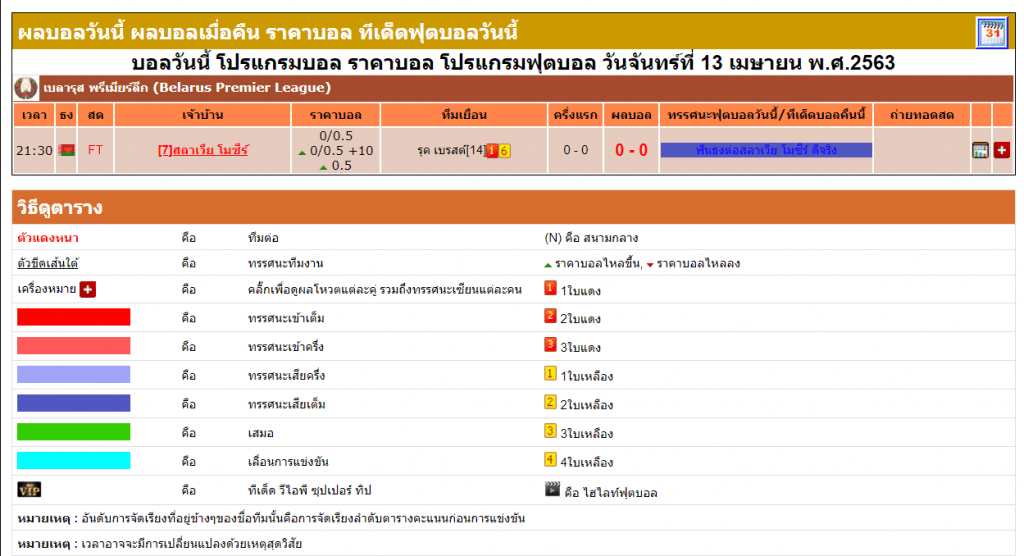Click the ทรรศนะฟุตบอลวันนี้ column header
This screenshot has height=556, width=1024.
[765, 115]
